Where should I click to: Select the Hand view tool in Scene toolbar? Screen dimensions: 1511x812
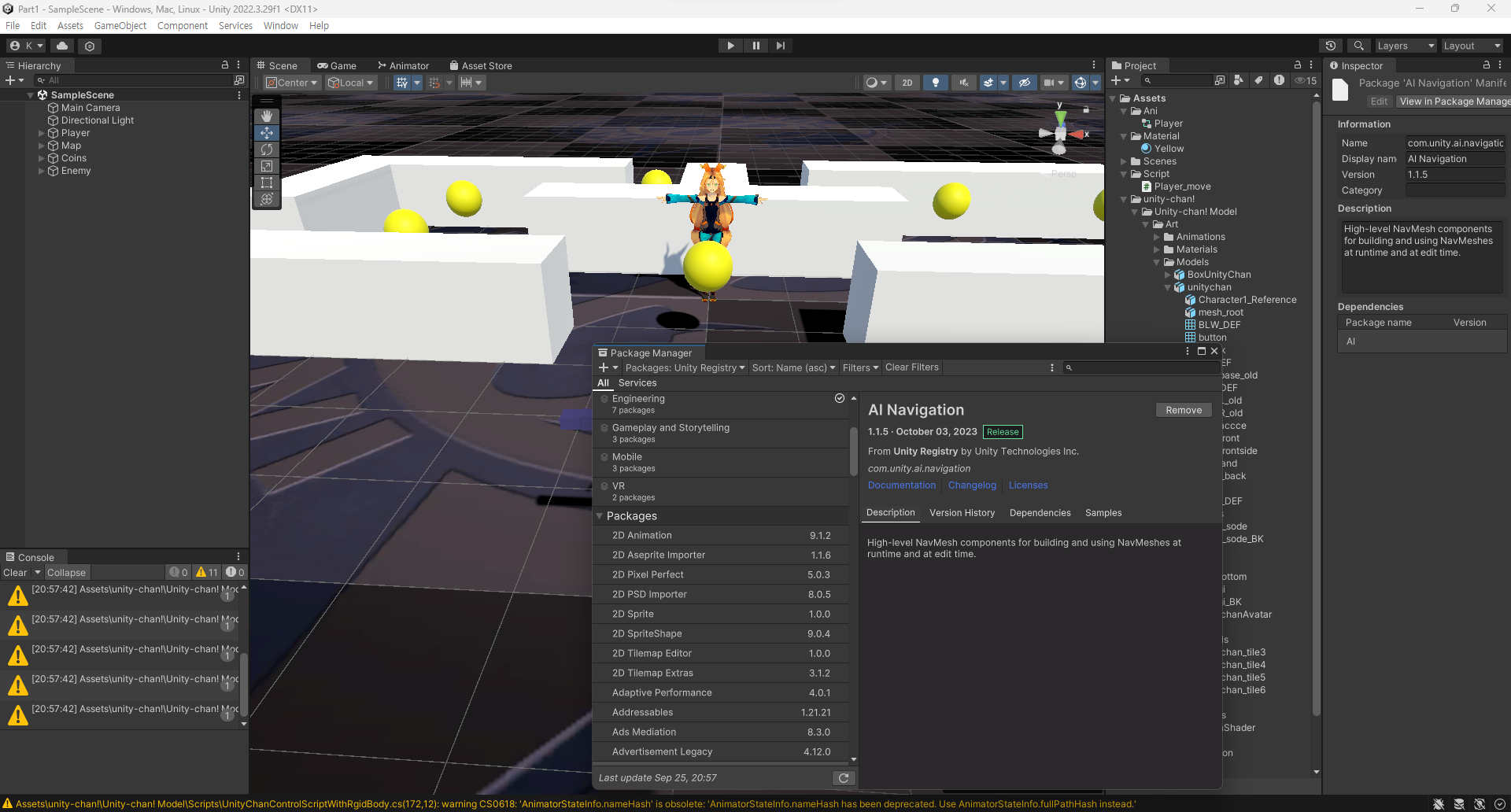tap(267, 116)
